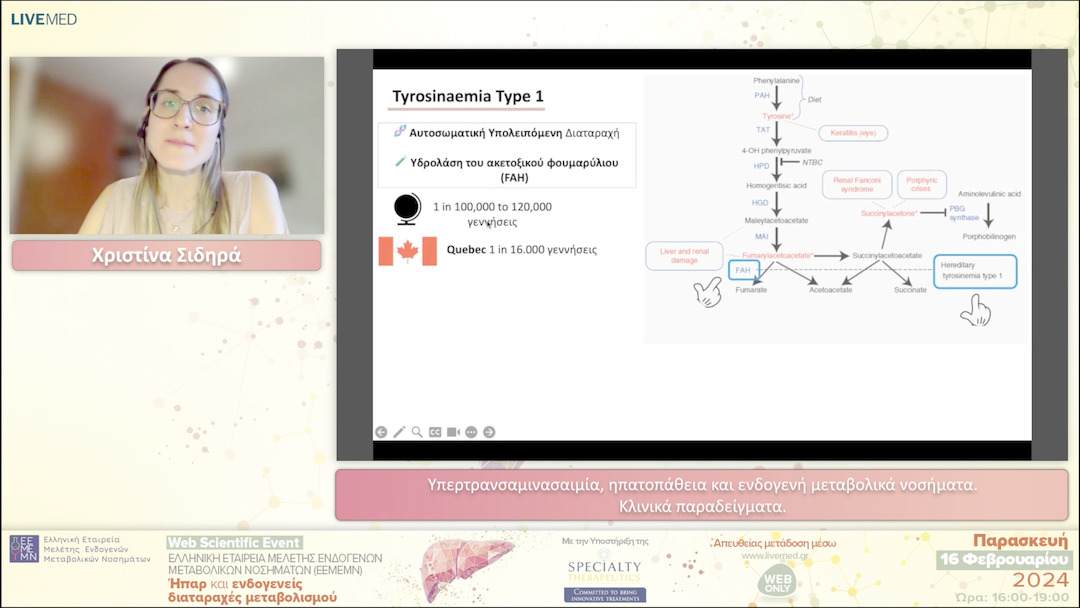
Task: Click the liver illustration in the footer
Action: (x=466, y=568)
